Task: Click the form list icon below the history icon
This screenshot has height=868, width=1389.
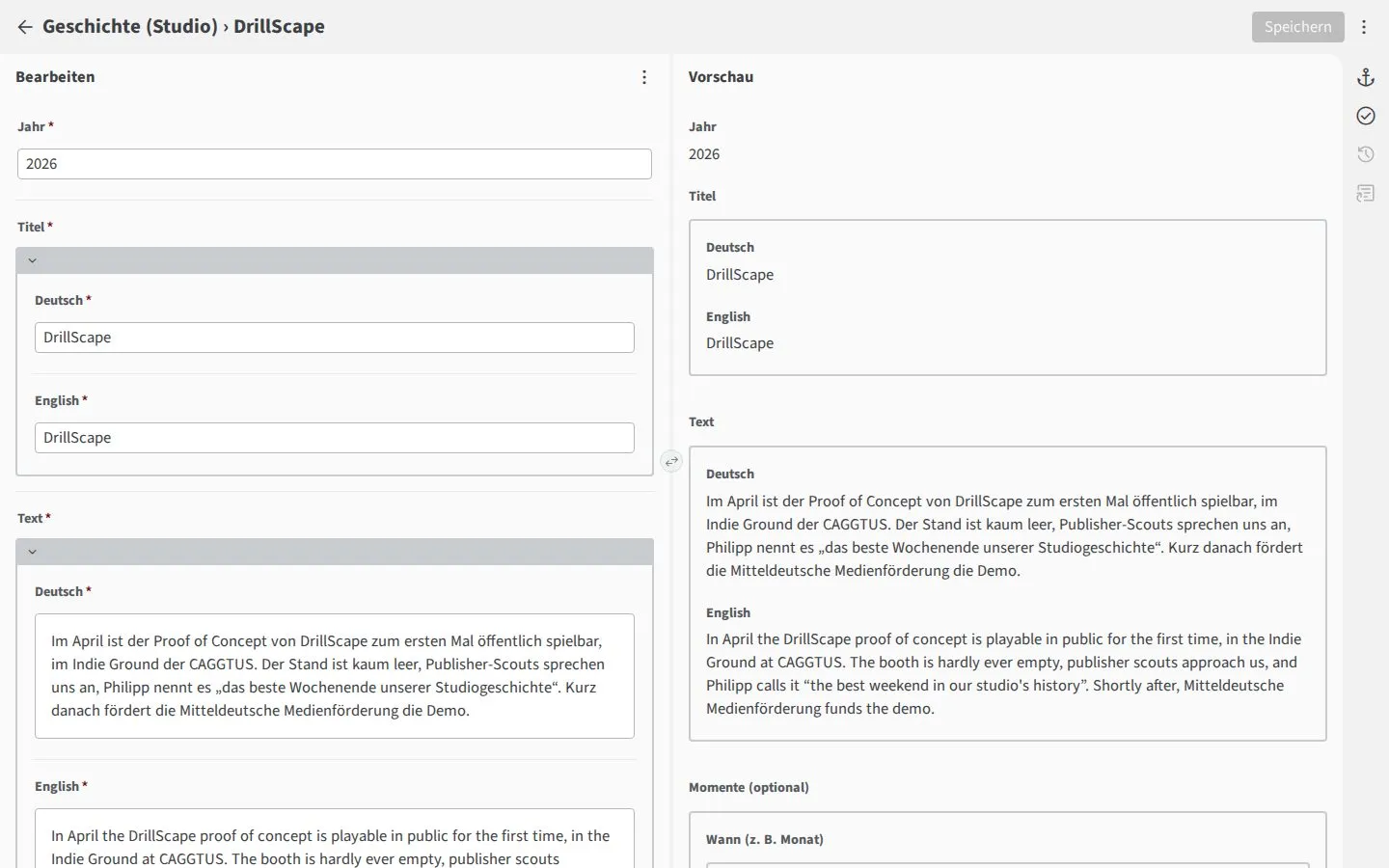Action: coord(1366,193)
